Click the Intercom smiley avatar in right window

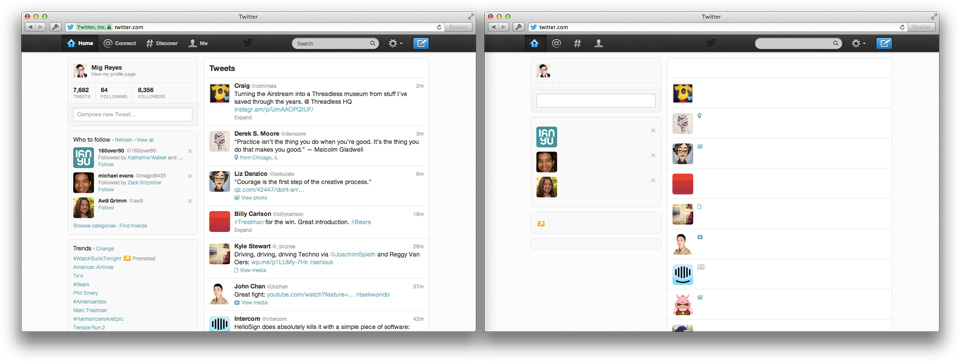click(x=683, y=274)
